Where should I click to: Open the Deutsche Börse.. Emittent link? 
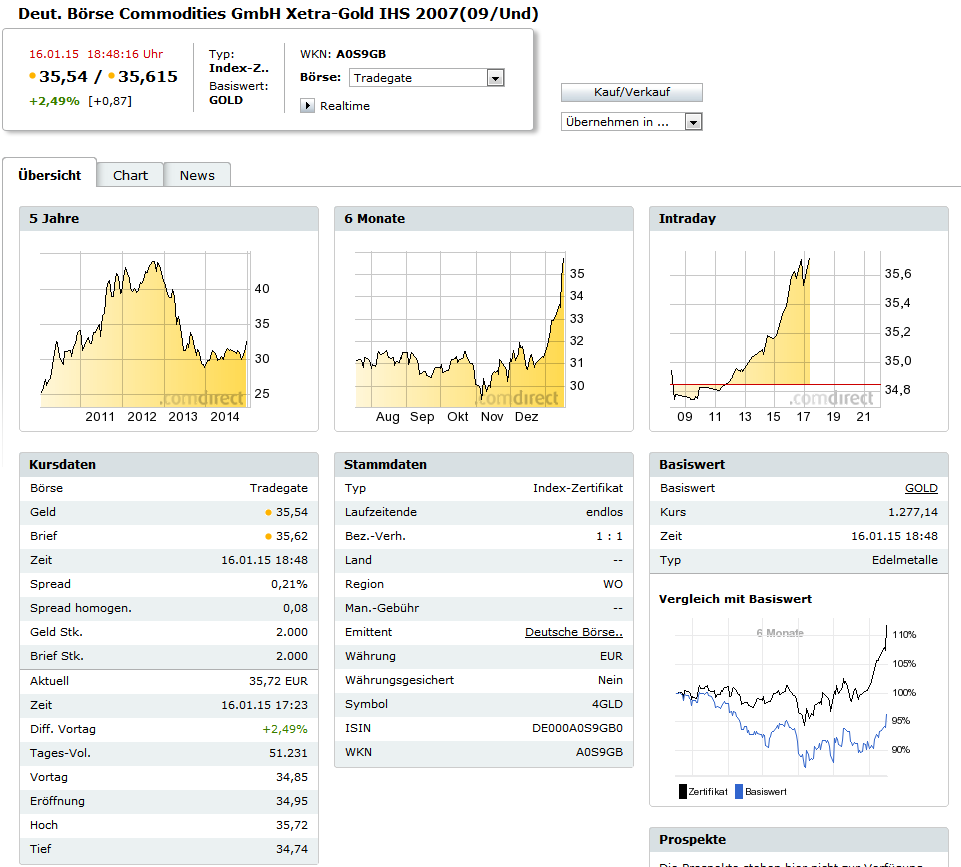573,633
